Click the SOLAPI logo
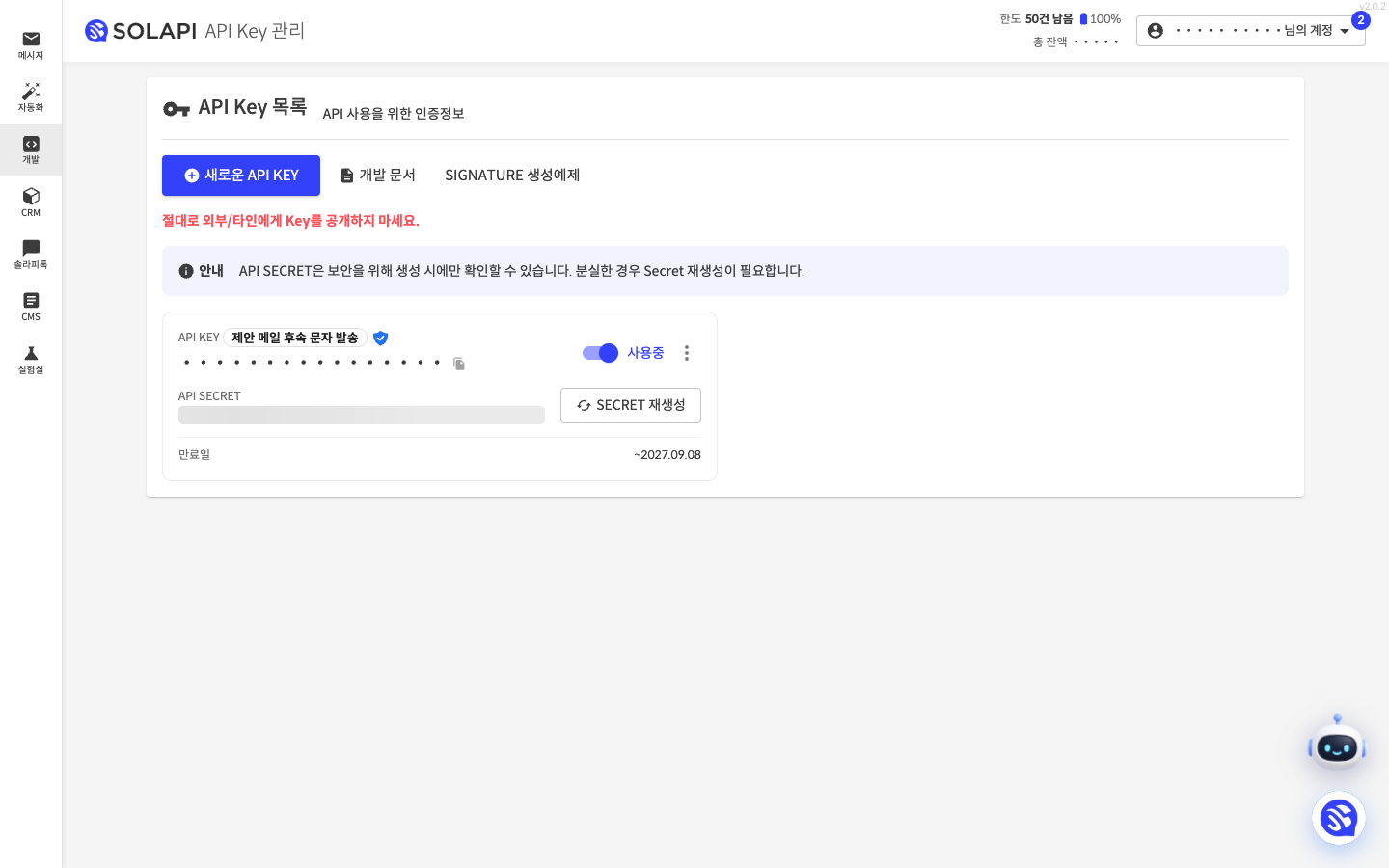Viewport: 1389px width, 868px height. pyautogui.click(x=141, y=31)
